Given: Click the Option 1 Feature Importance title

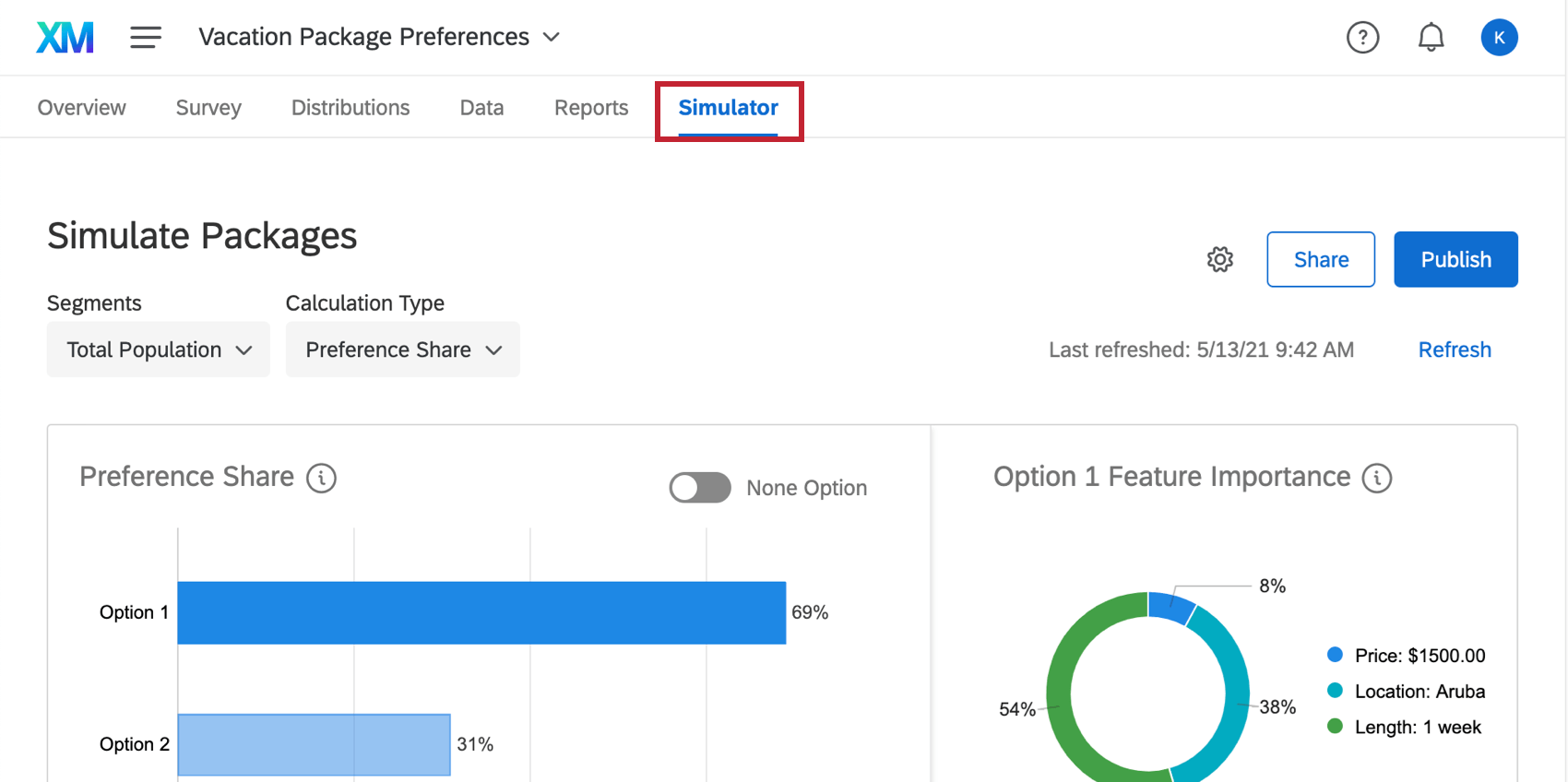Looking at the screenshot, I should pyautogui.click(x=1171, y=477).
